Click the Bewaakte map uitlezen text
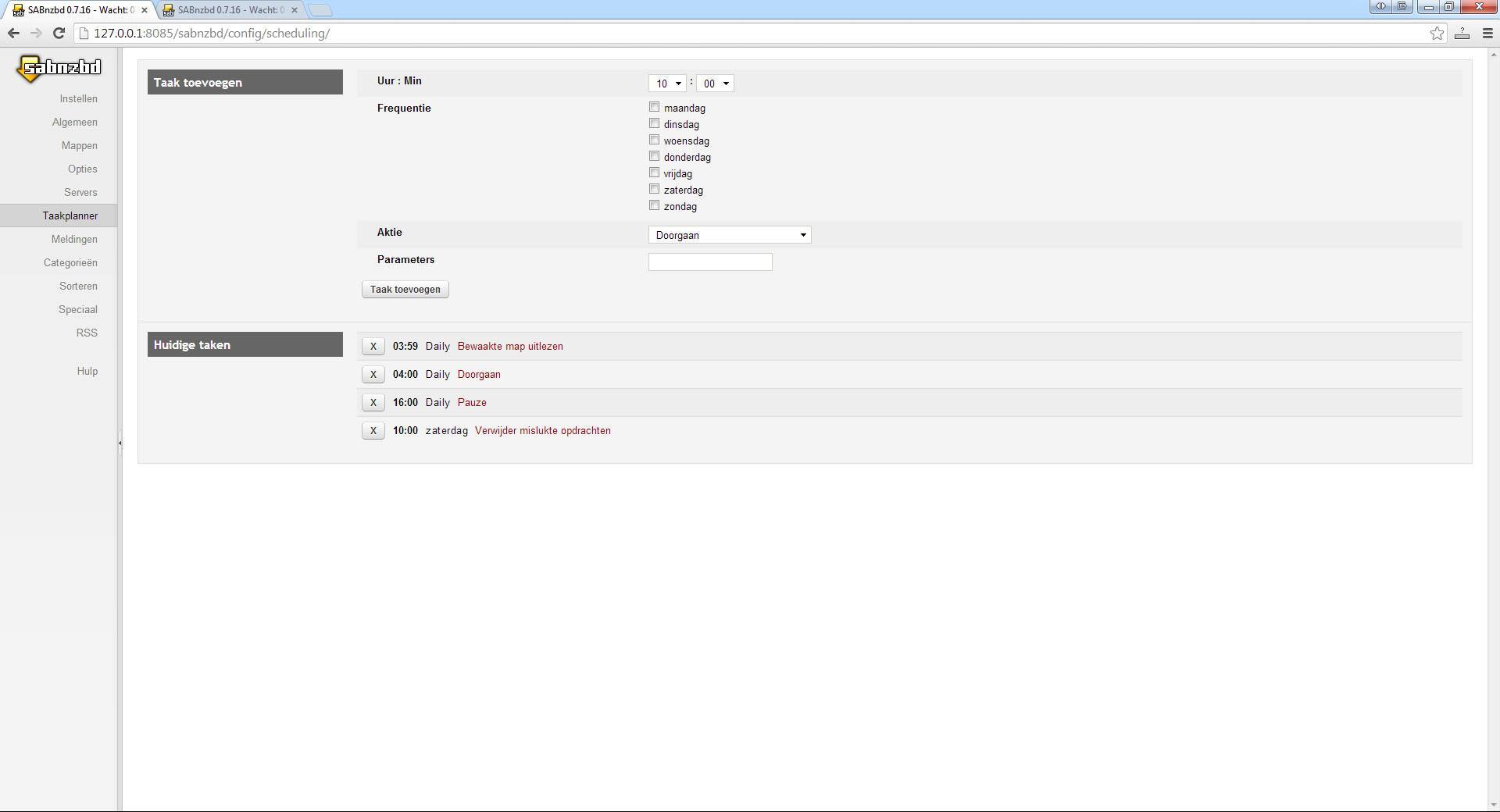This screenshot has height=812, width=1500. [x=510, y=347]
